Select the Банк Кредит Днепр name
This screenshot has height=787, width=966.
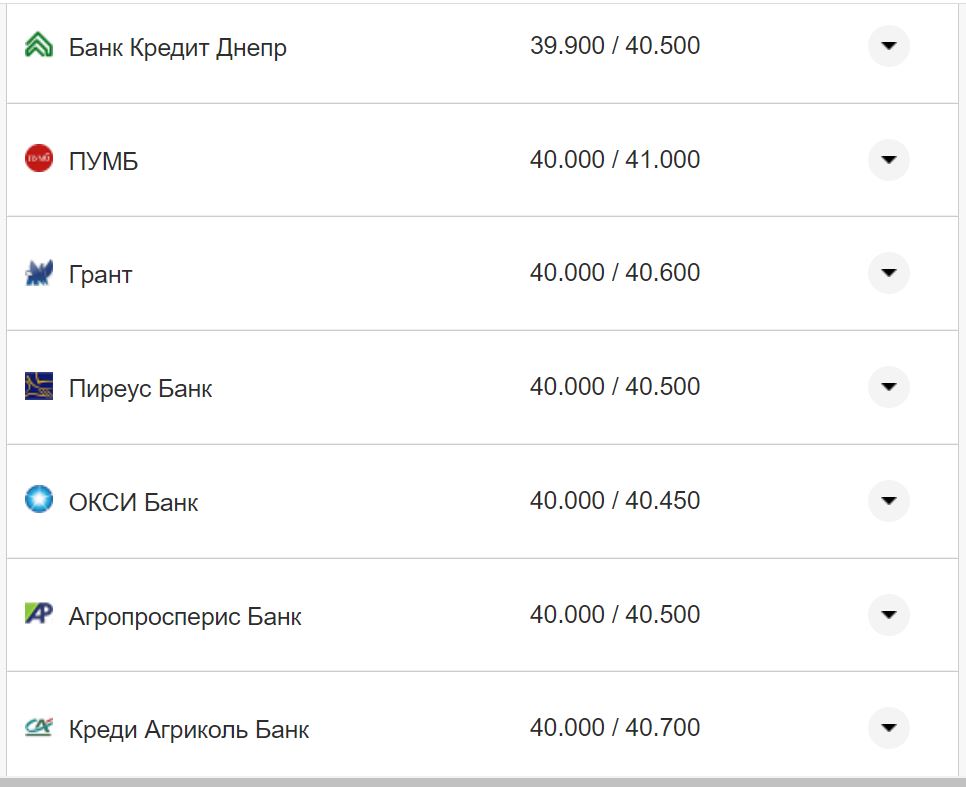(x=177, y=47)
